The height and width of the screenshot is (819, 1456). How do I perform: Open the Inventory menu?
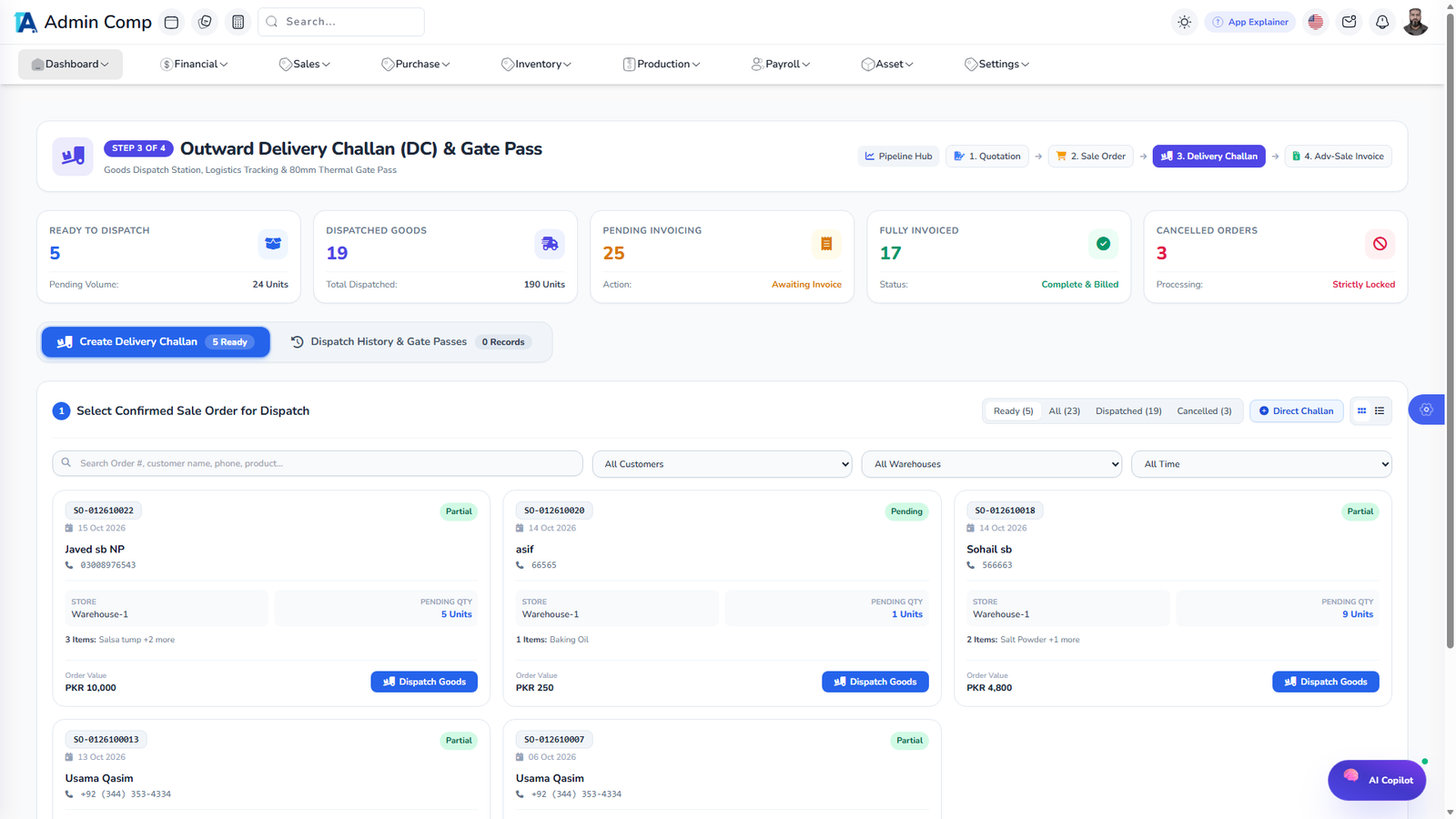(x=537, y=65)
